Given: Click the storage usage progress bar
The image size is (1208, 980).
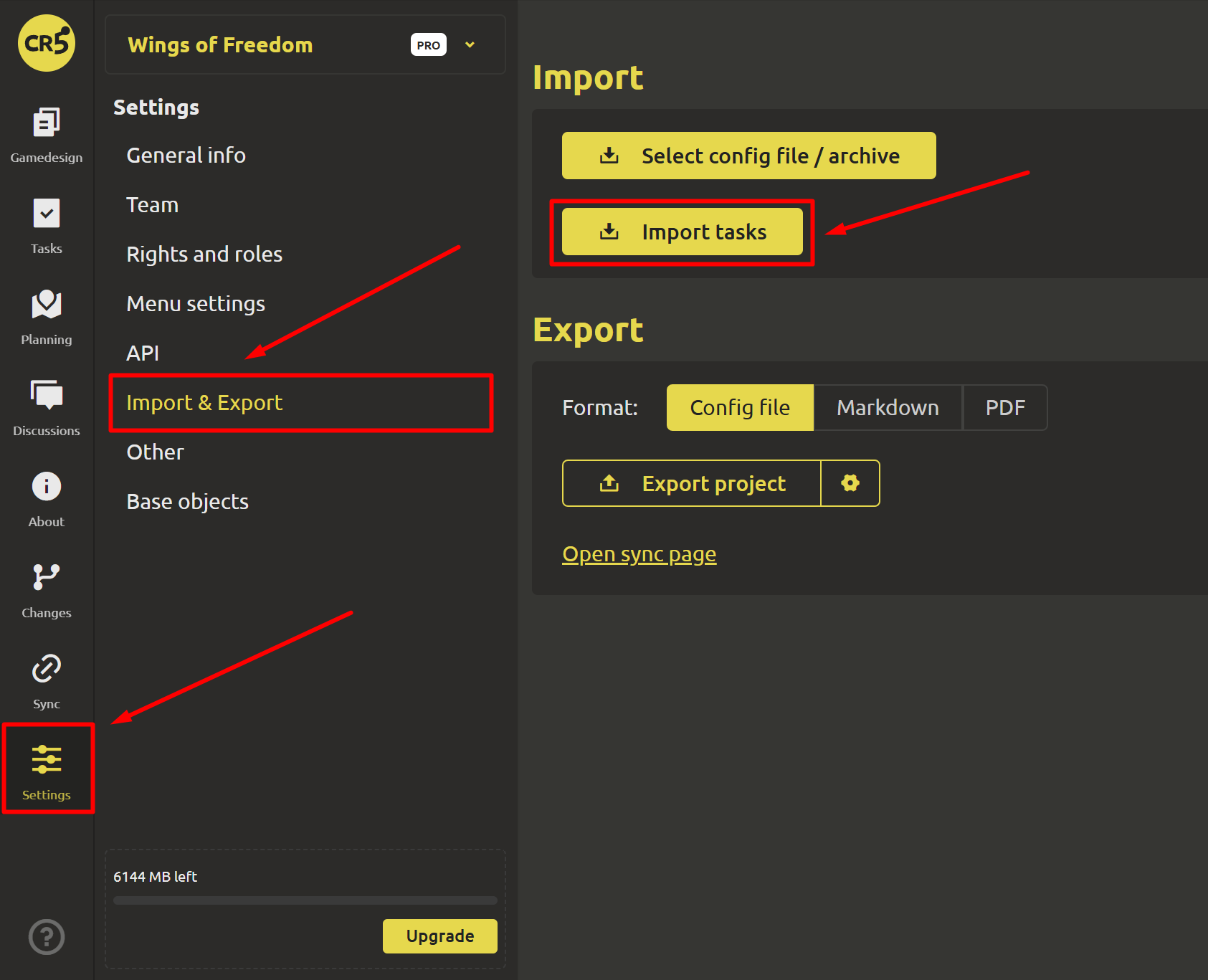Looking at the screenshot, I should point(305,900).
